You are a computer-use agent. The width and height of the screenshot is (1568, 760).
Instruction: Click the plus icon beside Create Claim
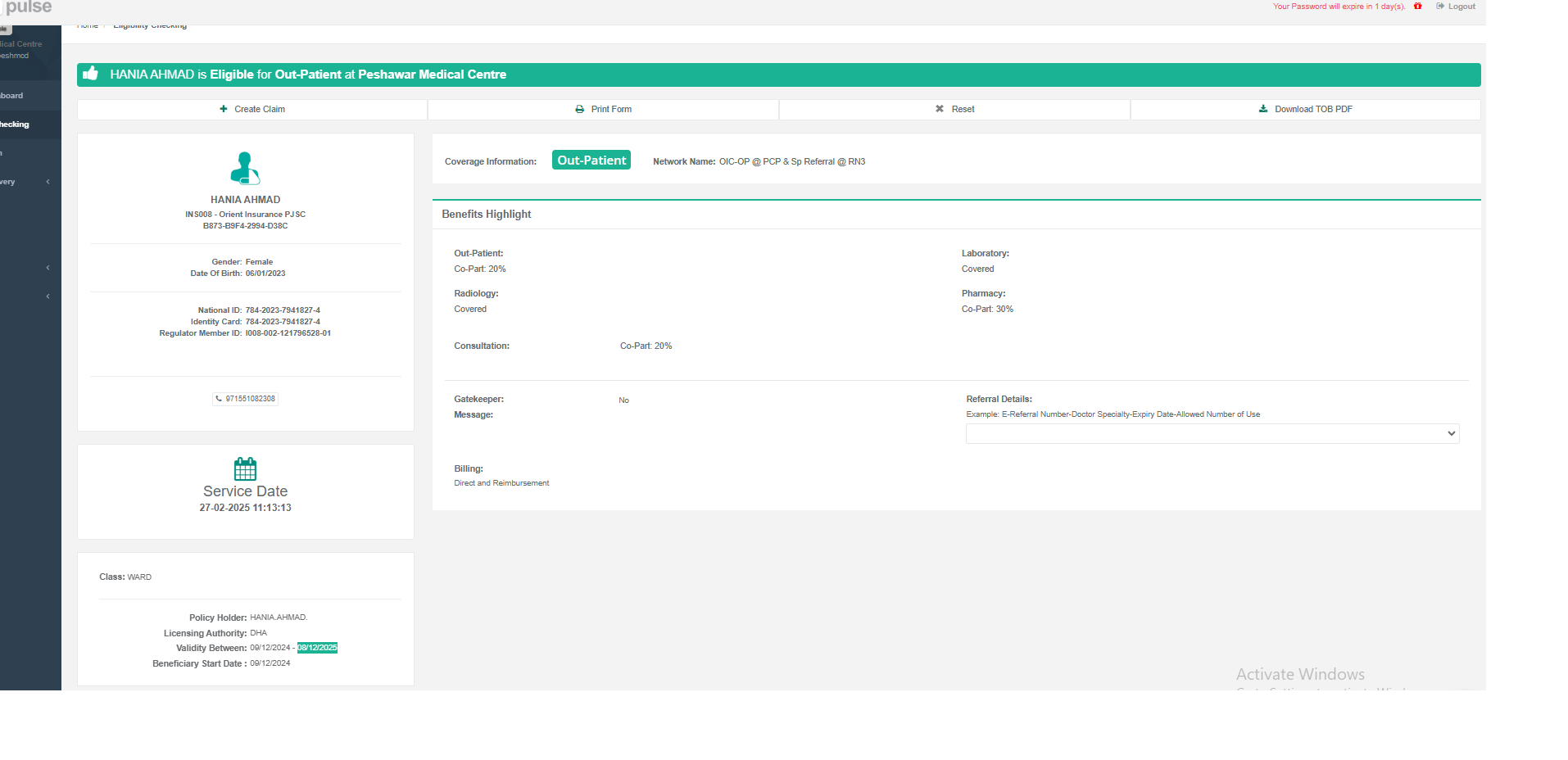pos(224,109)
